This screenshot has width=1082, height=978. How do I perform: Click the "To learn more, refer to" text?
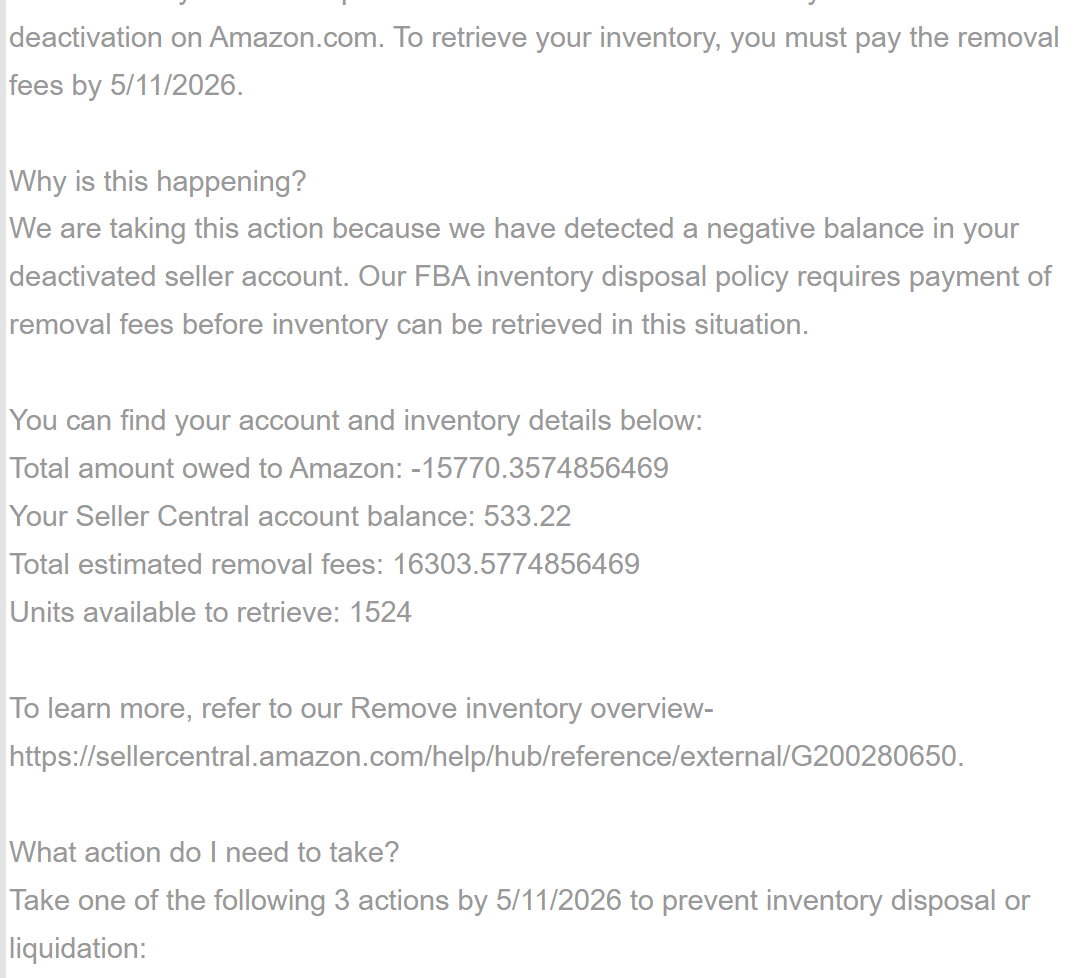coord(175,709)
